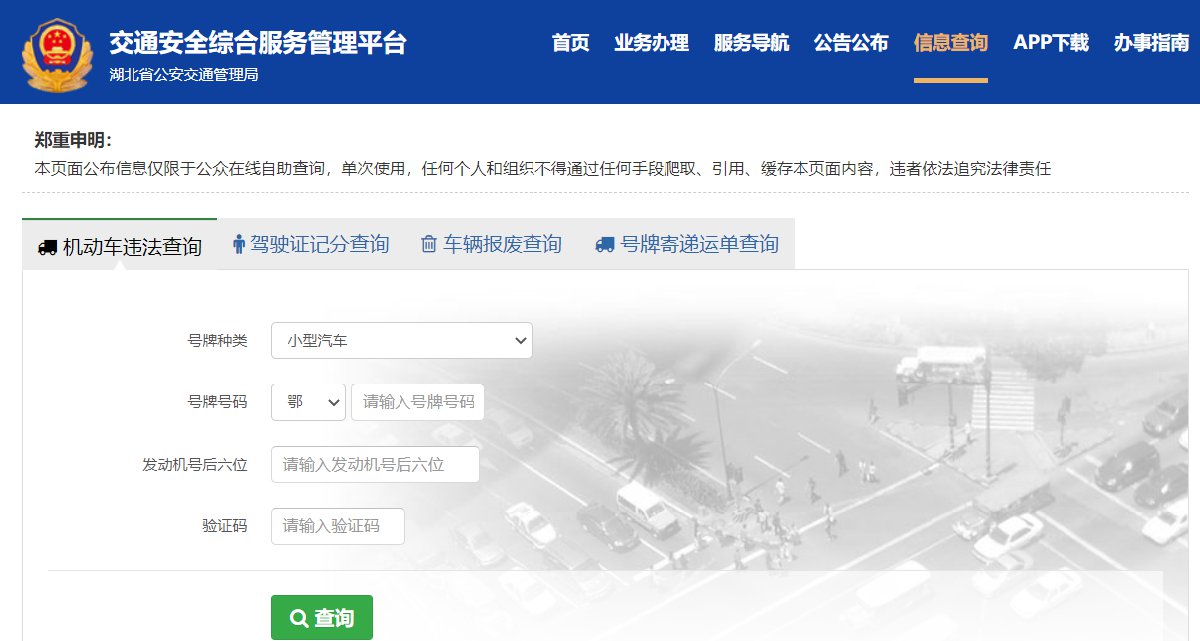Focus the 请输入发动机号后六位 input field
The height and width of the screenshot is (641, 1200).
point(375,464)
